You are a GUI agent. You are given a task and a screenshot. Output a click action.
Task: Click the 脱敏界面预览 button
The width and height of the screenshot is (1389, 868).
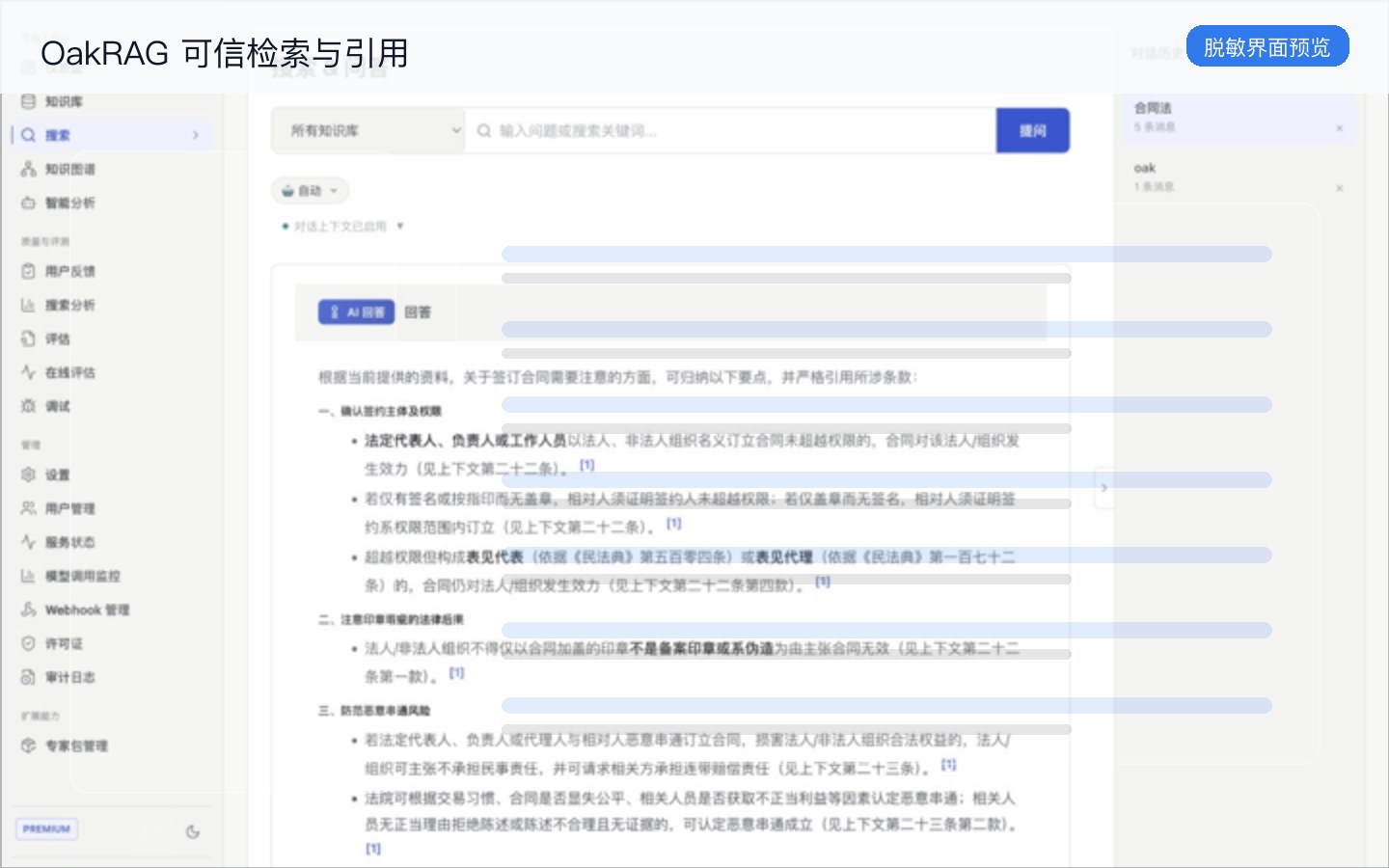point(1267,46)
